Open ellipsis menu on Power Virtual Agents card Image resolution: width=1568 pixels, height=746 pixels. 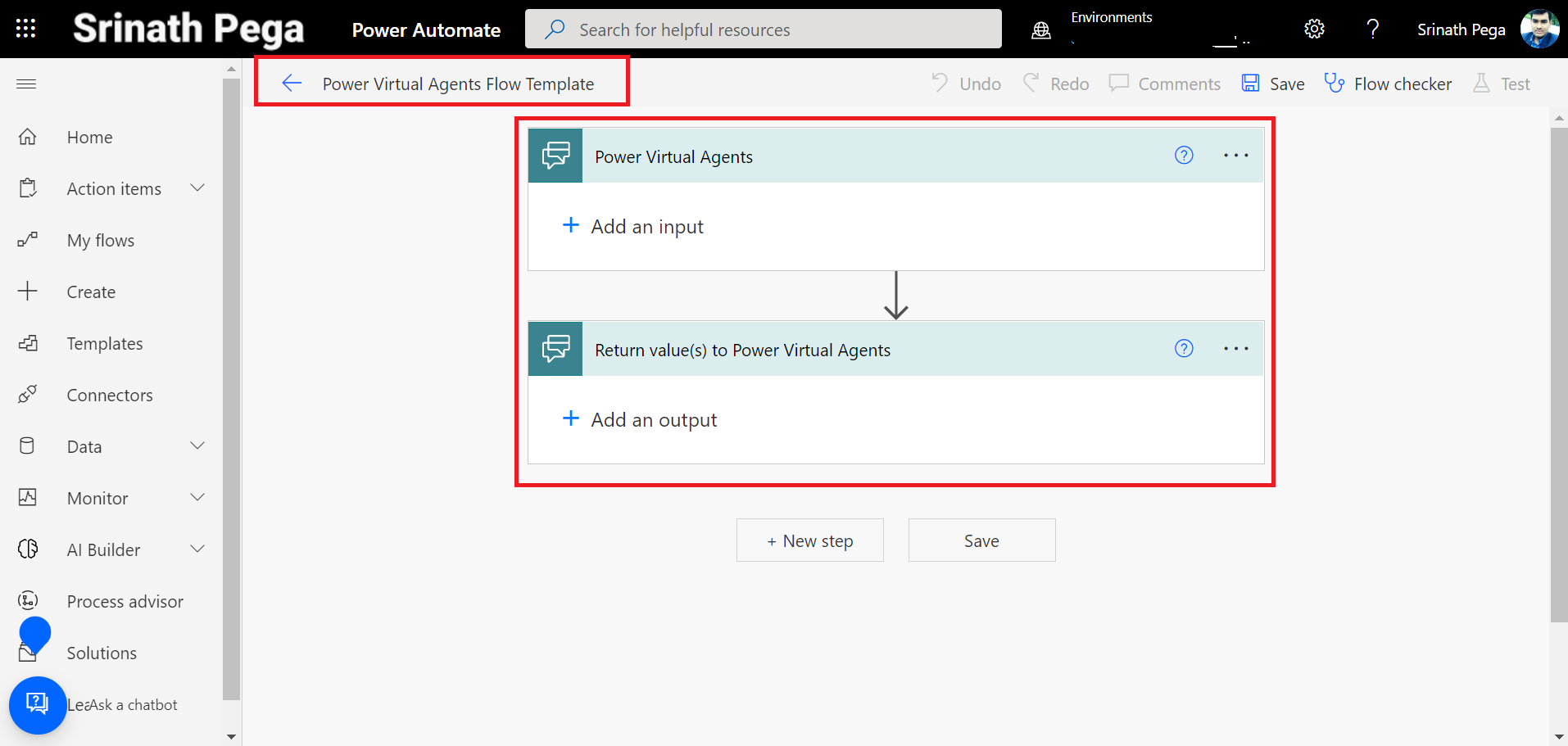click(x=1235, y=156)
